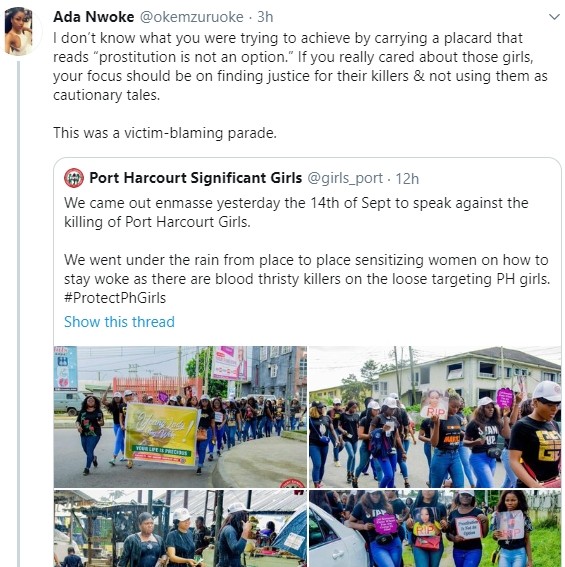
Task: Open tweet options chevron menu
Action: (554, 17)
